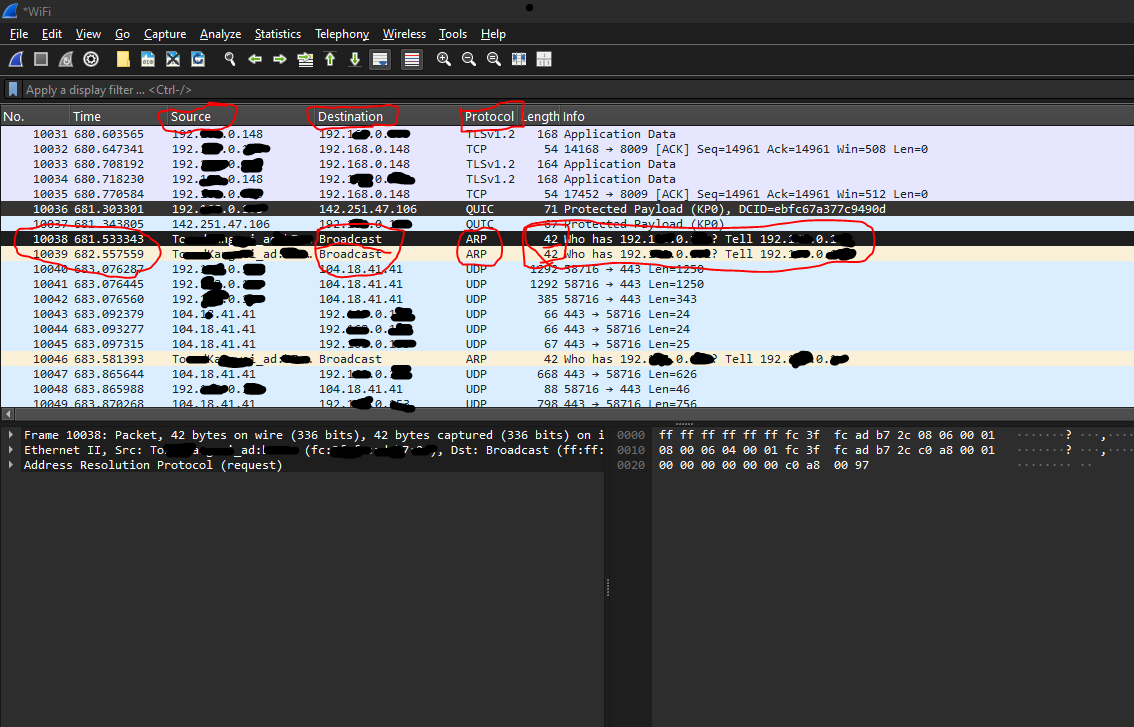Restart the current capture
Viewport: 1134px width, 727px height.
click(x=66, y=59)
